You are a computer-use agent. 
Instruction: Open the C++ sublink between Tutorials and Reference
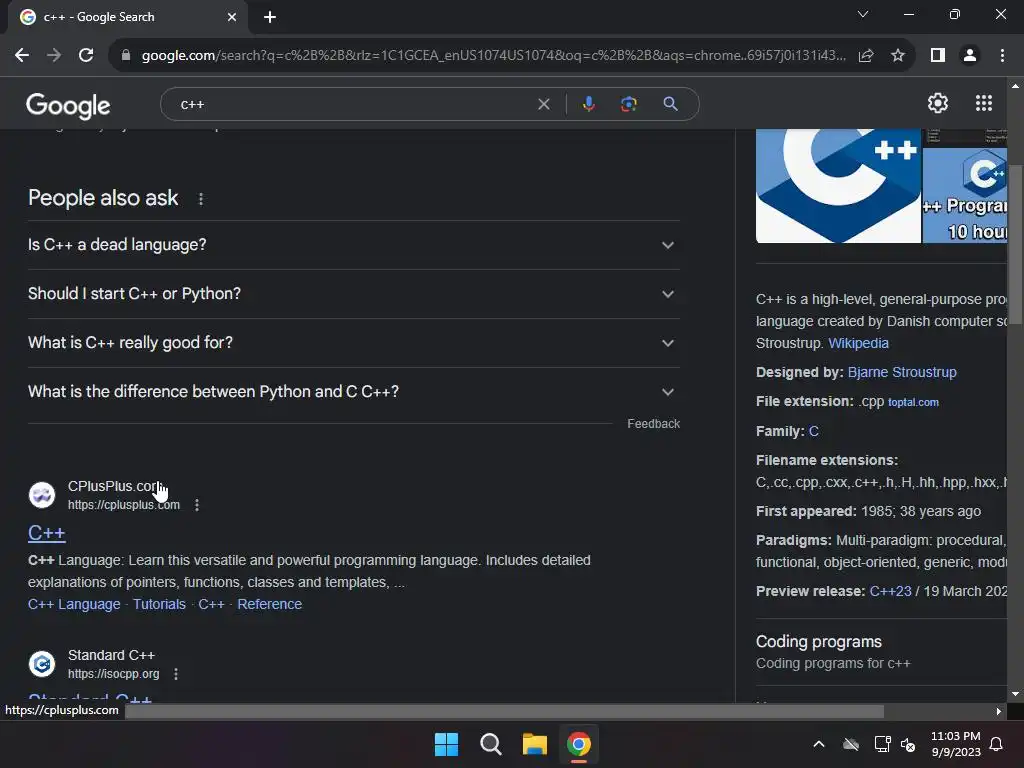click(x=211, y=604)
